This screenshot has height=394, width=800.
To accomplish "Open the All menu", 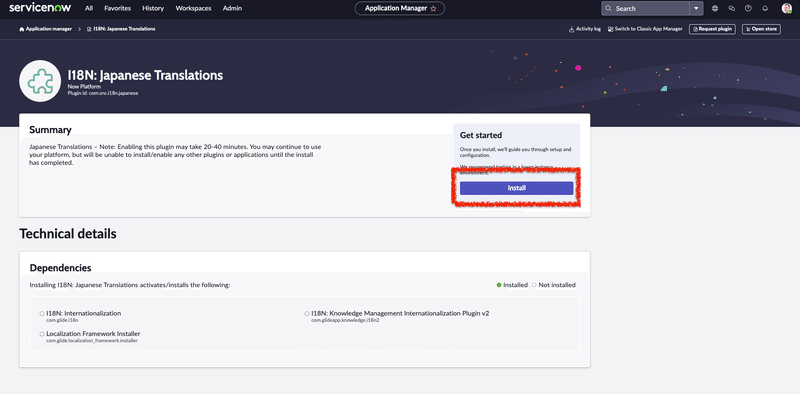I will click(89, 8).
